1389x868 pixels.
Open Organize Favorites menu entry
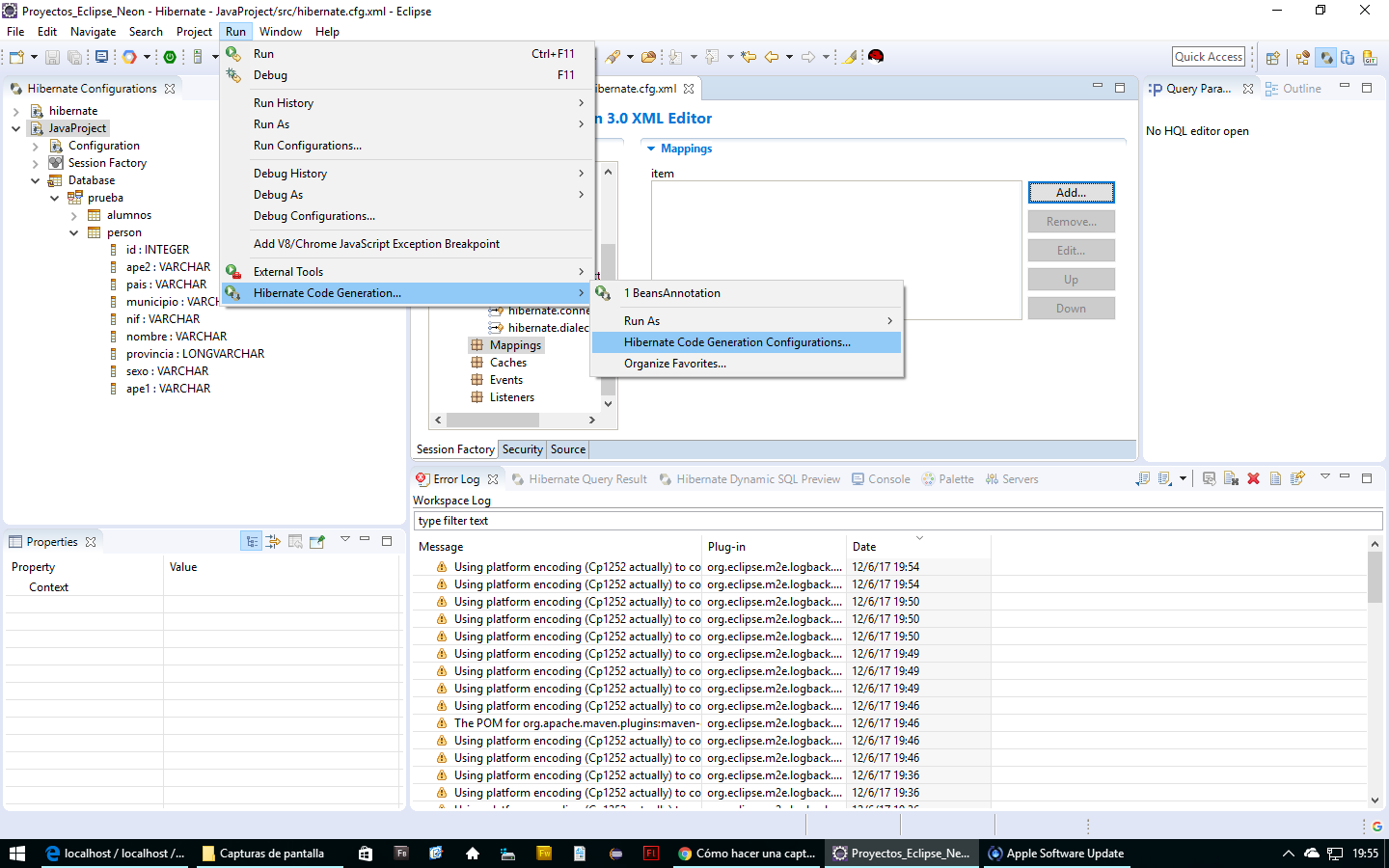(746, 364)
